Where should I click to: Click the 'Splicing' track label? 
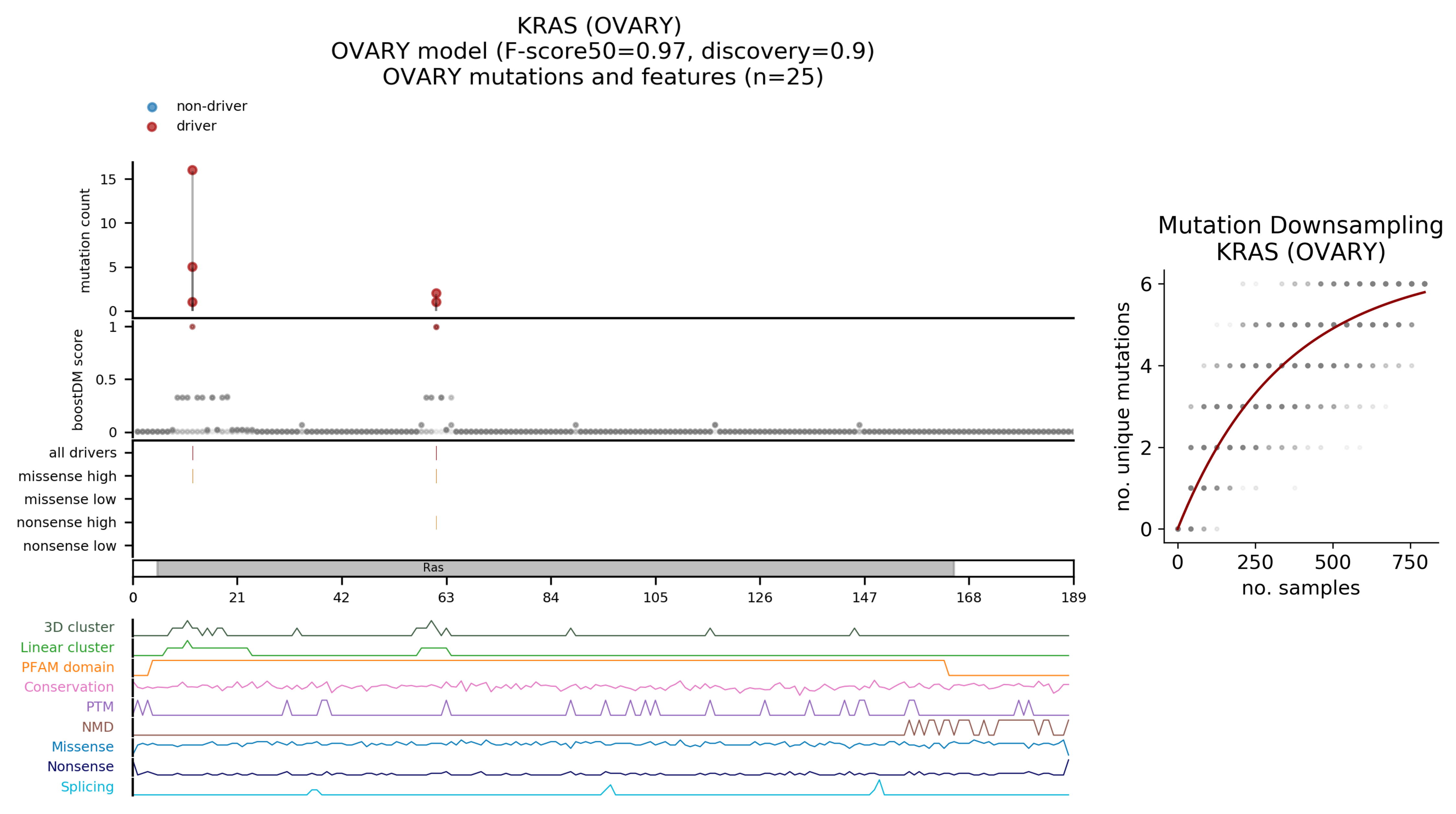[87, 786]
